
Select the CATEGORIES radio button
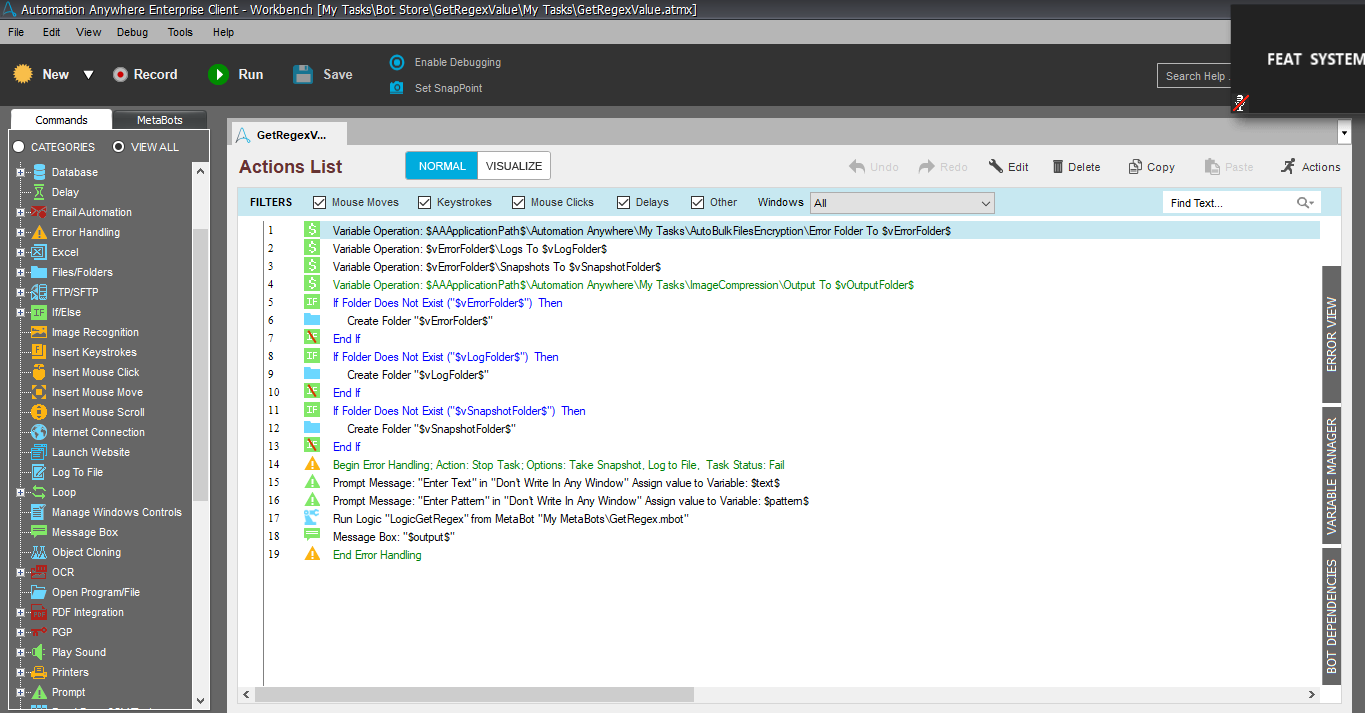click(19, 147)
